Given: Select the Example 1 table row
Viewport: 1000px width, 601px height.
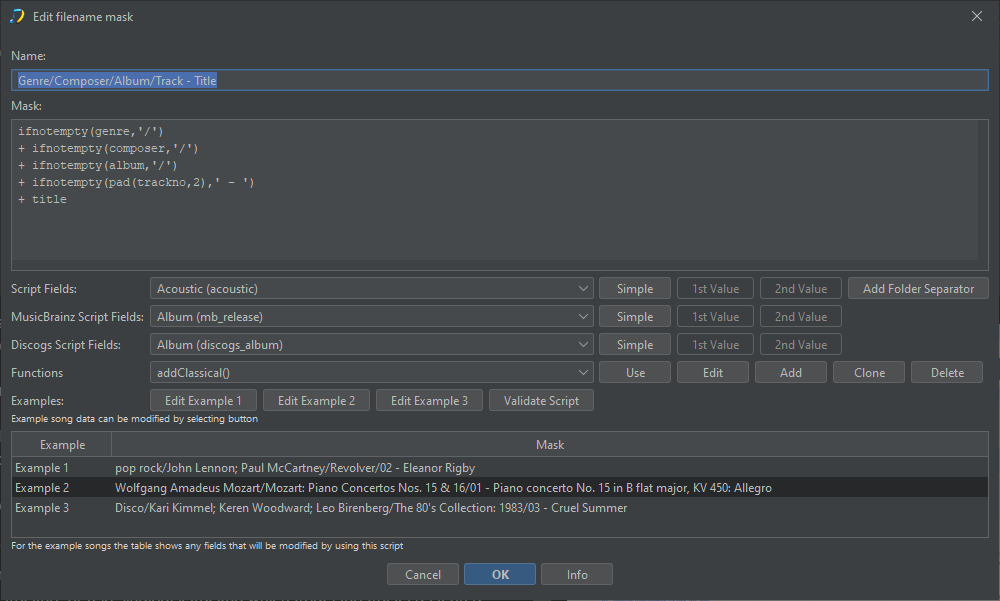Looking at the screenshot, I should coord(500,468).
